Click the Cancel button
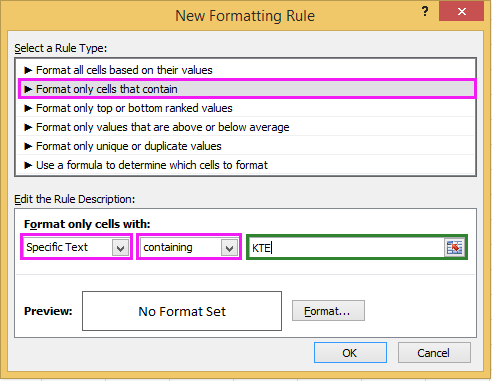 434,353
